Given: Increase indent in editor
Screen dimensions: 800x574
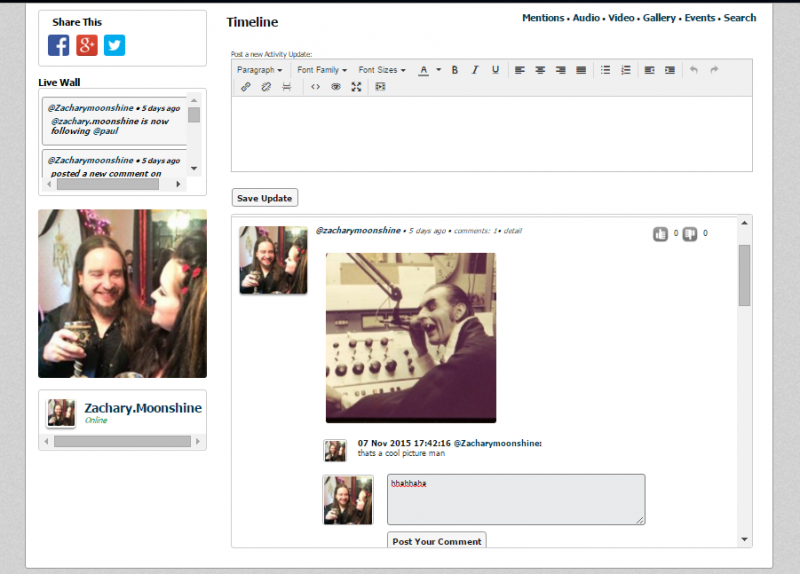Looking at the screenshot, I should pos(670,70).
